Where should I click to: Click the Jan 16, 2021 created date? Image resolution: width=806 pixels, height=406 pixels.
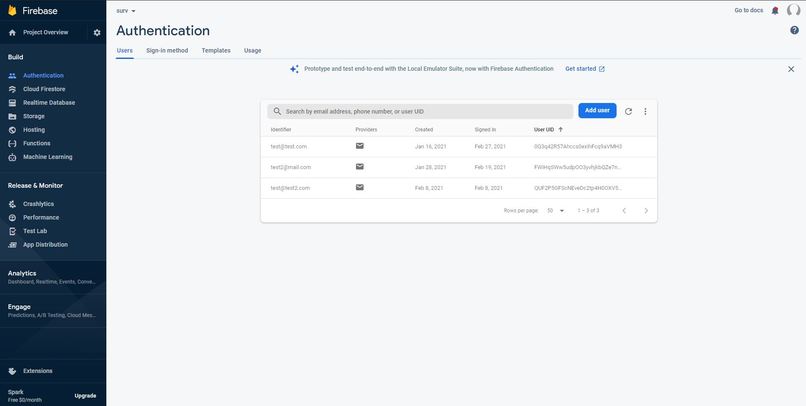(x=431, y=146)
